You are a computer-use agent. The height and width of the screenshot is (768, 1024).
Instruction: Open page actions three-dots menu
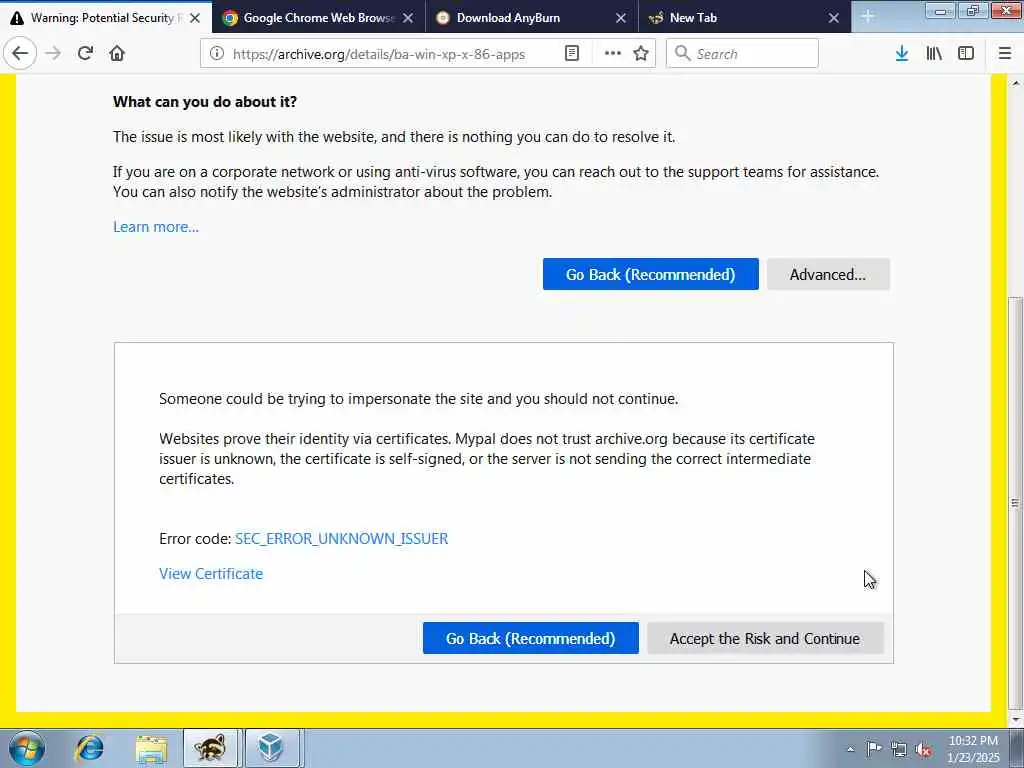coord(613,54)
